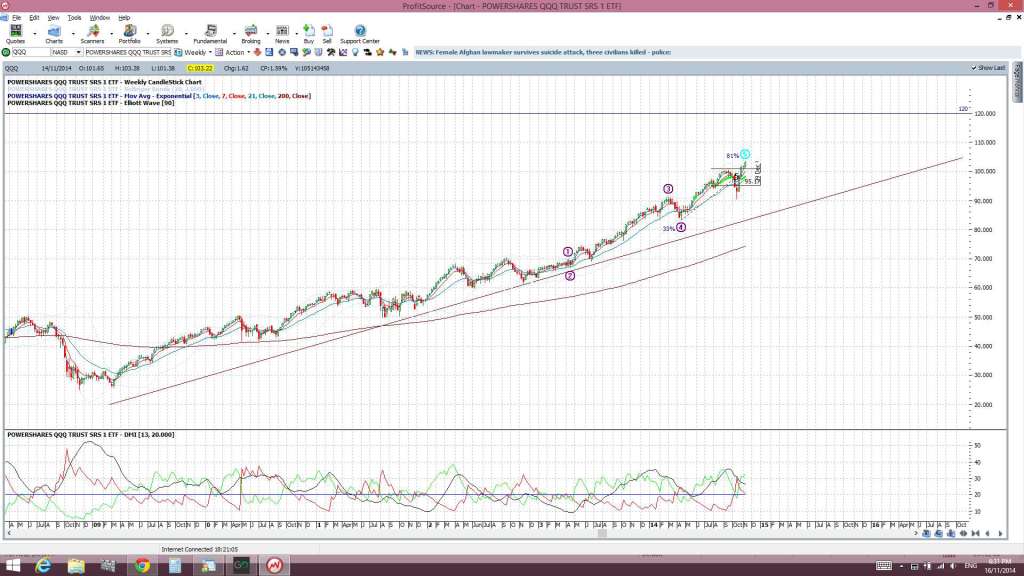Select the Elliott wave 5 marker
The image size is (1024, 576).
745,155
